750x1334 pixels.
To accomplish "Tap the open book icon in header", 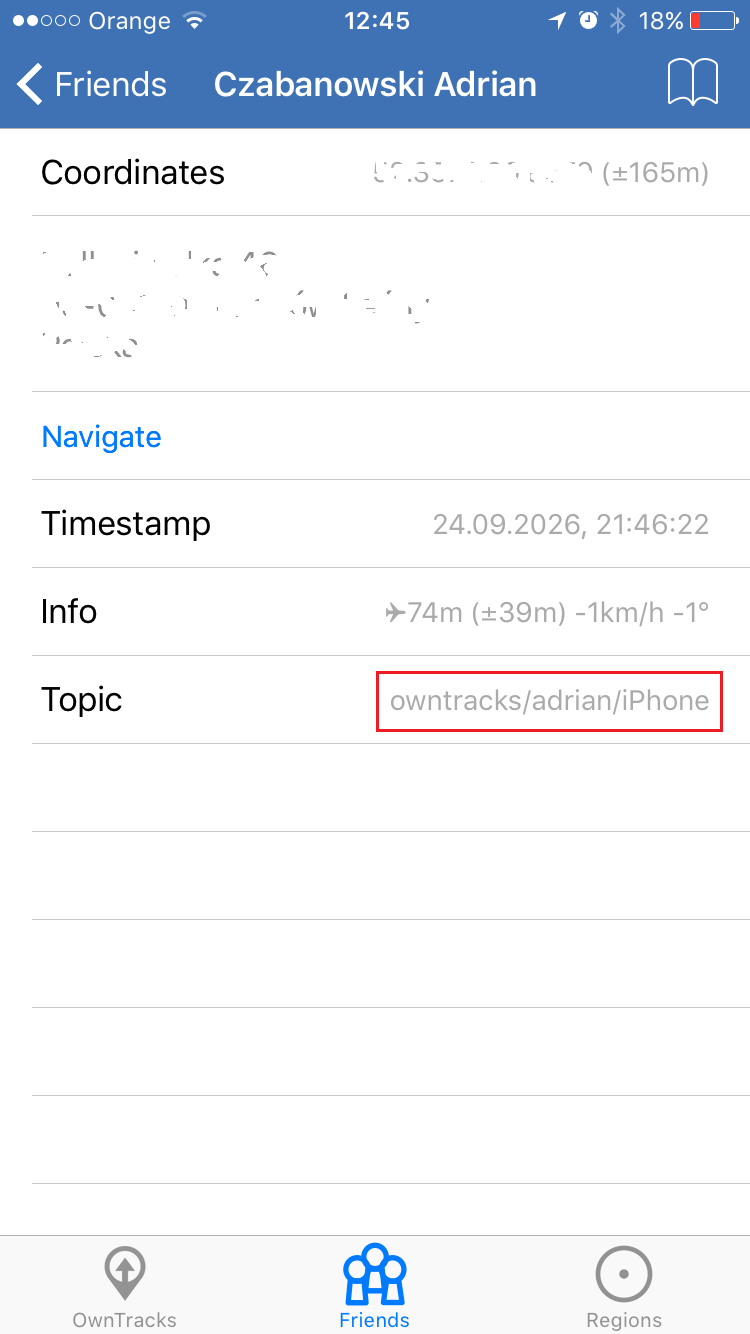I will click(693, 83).
